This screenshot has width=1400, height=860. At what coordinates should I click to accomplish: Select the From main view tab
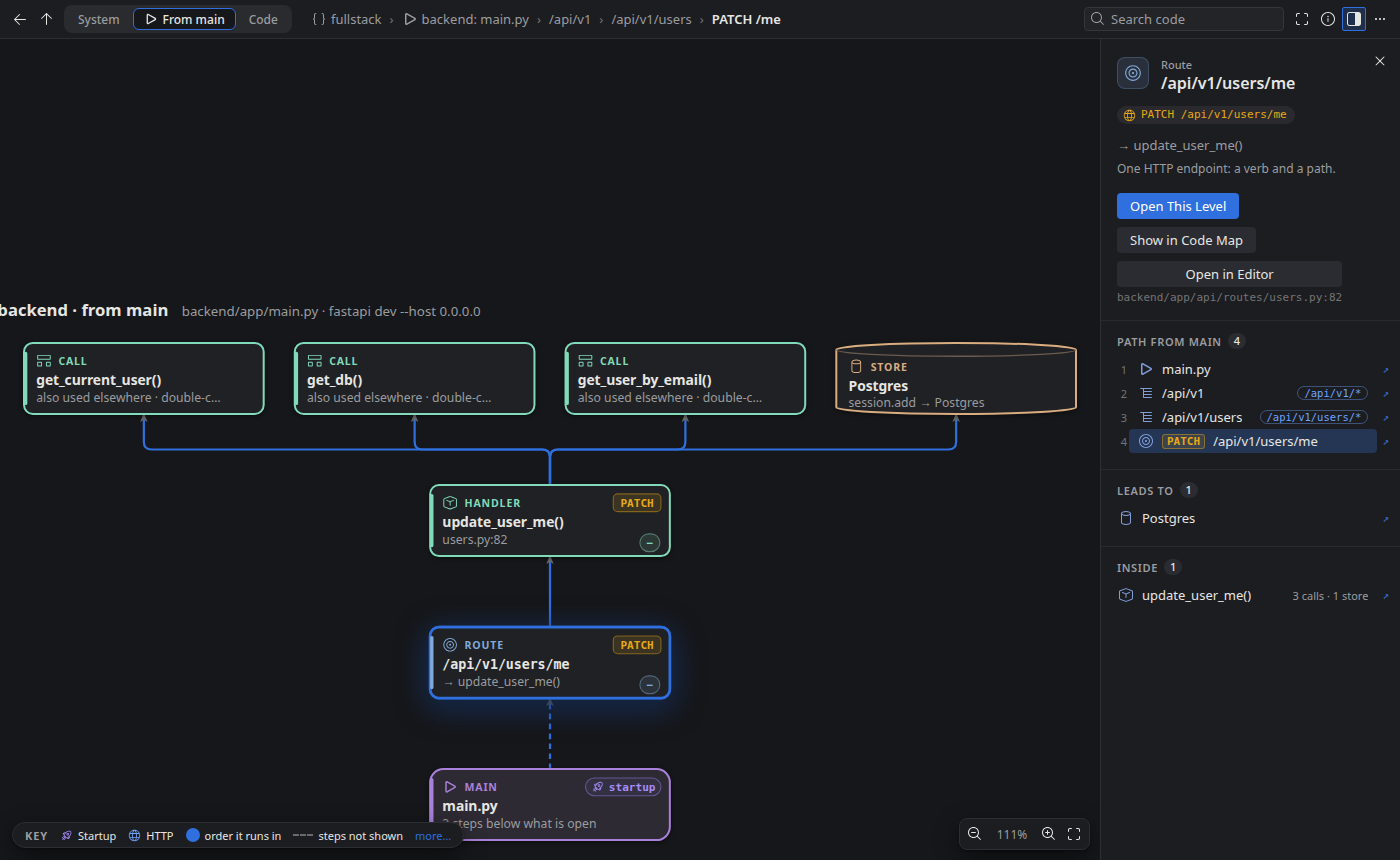coord(184,19)
